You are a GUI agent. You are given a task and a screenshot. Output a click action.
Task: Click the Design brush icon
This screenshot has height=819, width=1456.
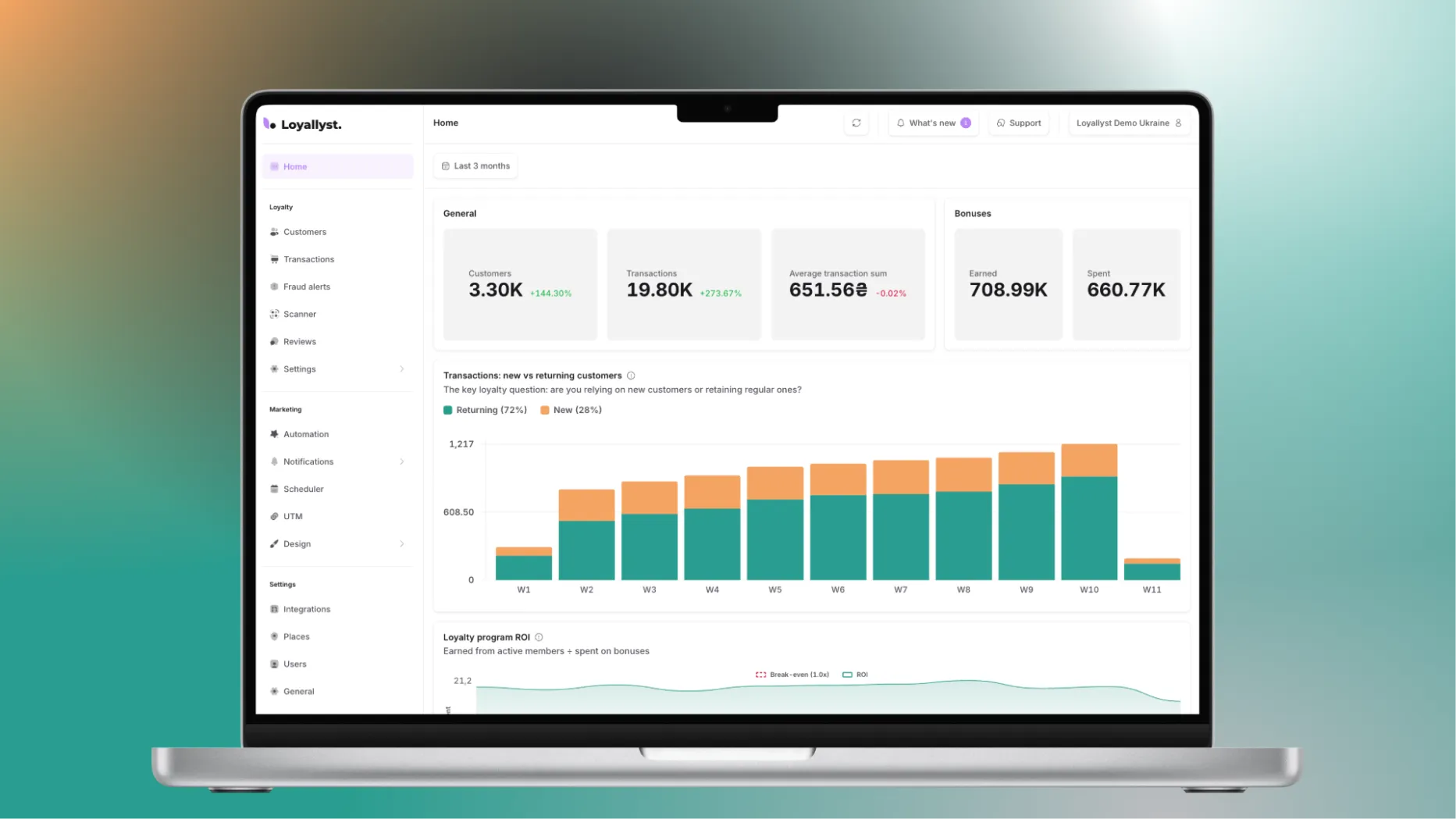[274, 543]
